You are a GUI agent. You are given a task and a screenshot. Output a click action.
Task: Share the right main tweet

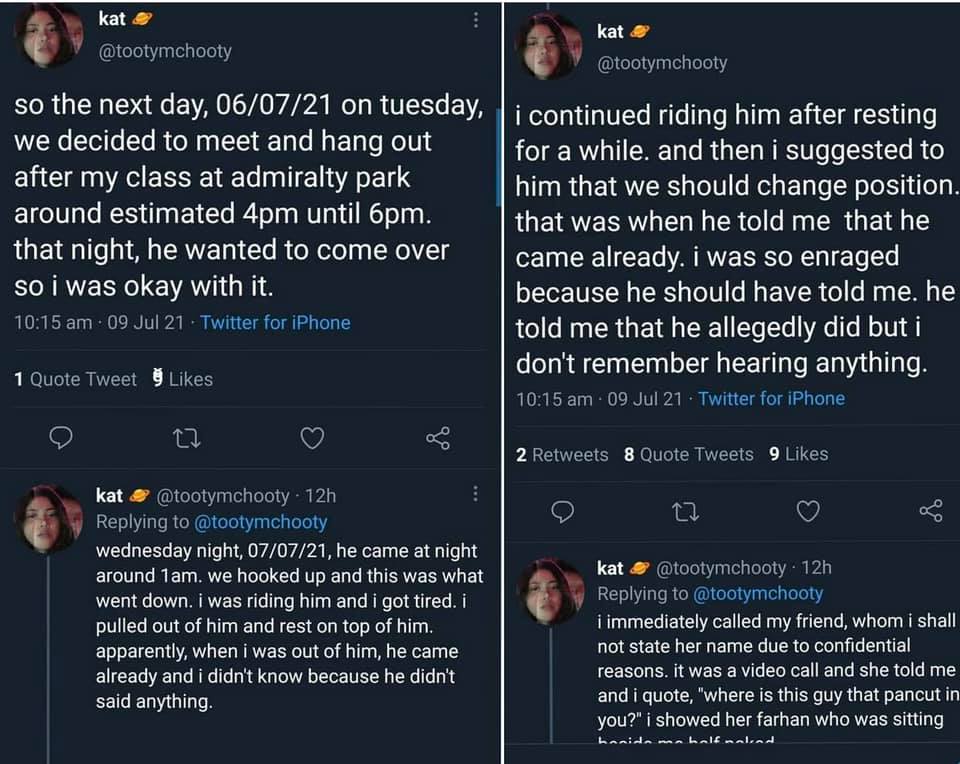pyautogui.click(x=930, y=512)
